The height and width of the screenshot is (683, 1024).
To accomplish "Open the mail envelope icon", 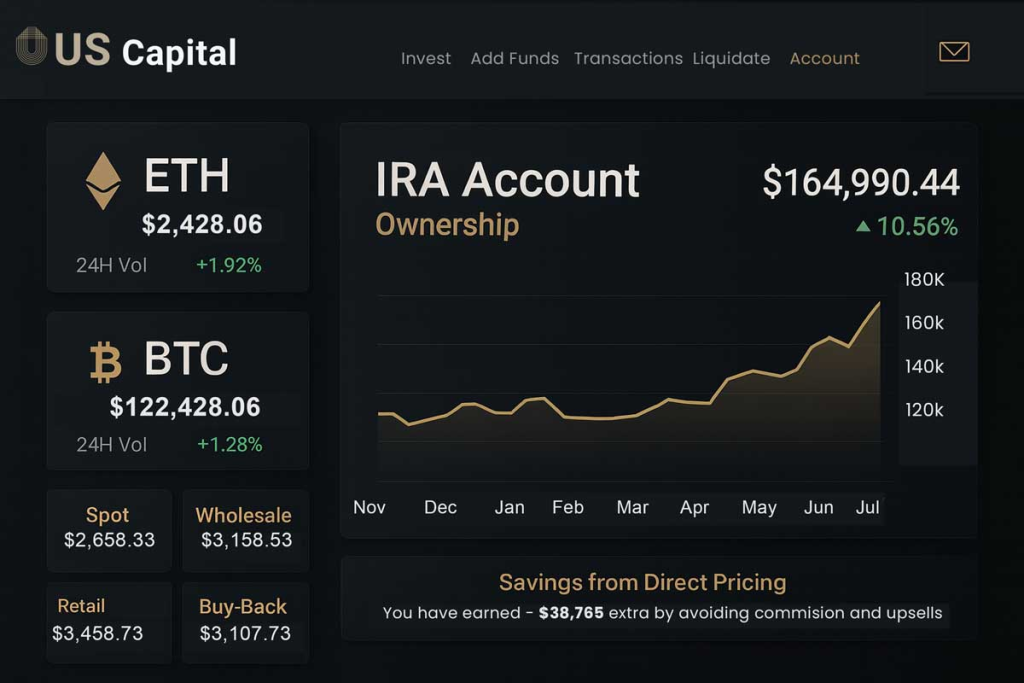I will coord(954,51).
